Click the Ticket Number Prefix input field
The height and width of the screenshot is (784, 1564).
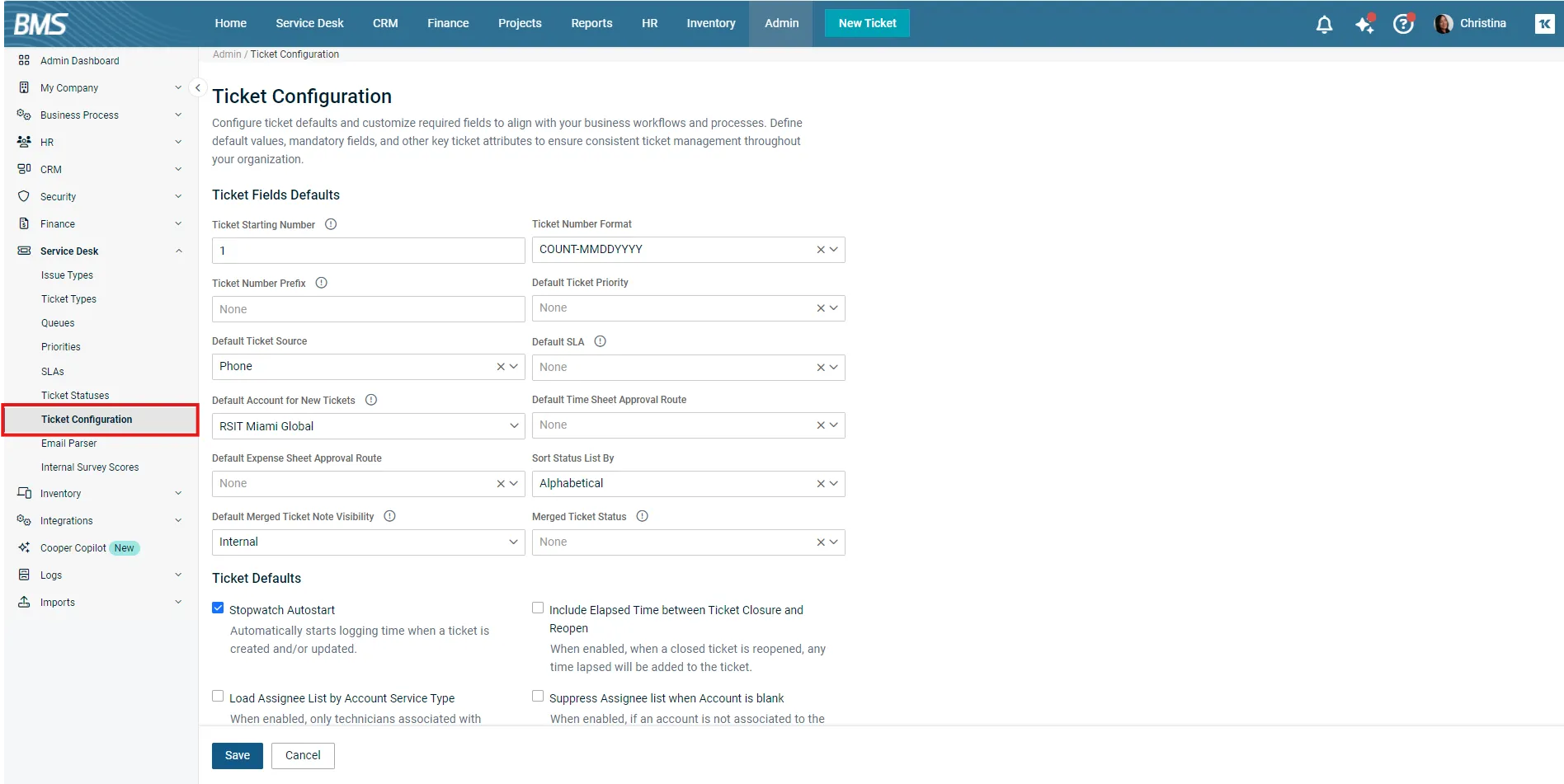pyautogui.click(x=368, y=309)
